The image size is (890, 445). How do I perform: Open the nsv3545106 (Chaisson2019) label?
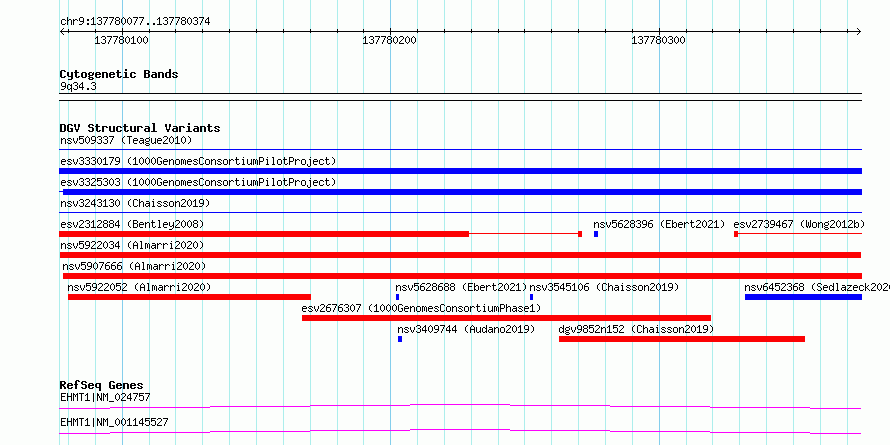click(x=604, y=287)
